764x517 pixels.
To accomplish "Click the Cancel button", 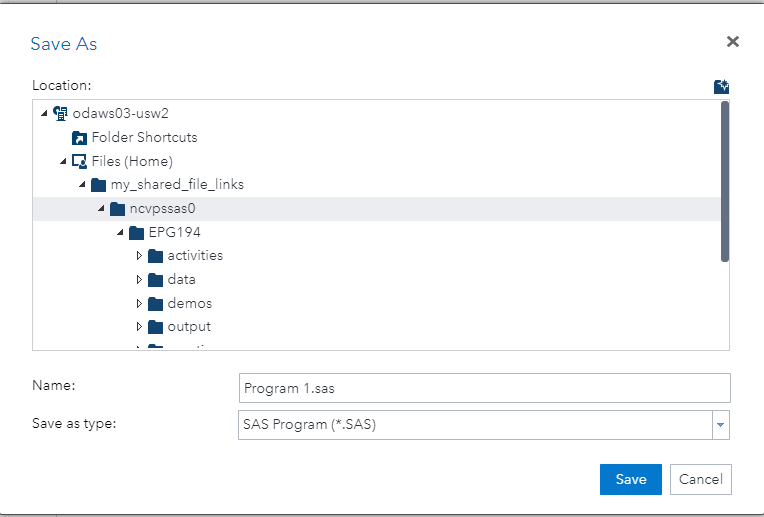I will (701, 479).
